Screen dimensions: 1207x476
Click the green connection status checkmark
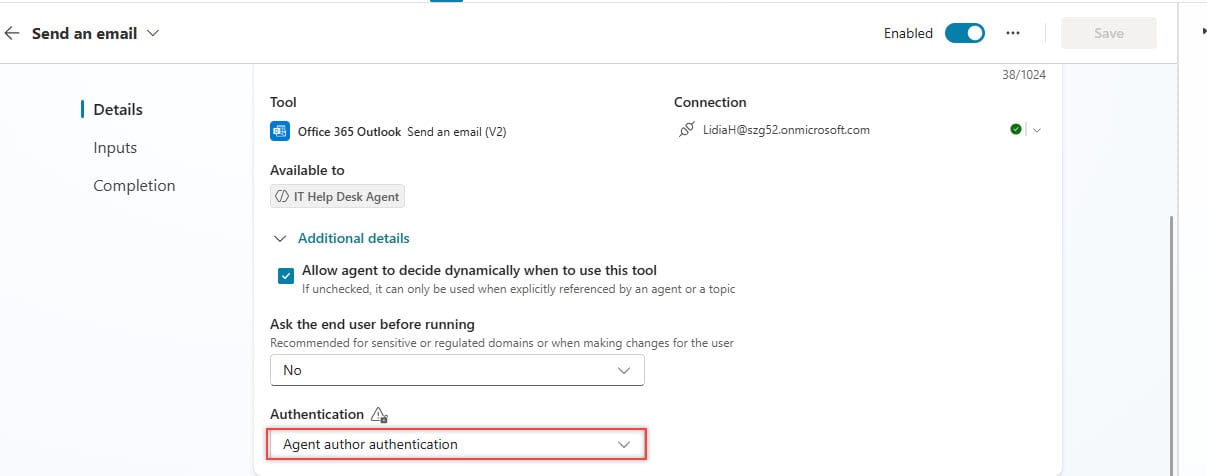(x=1016, y=130)
